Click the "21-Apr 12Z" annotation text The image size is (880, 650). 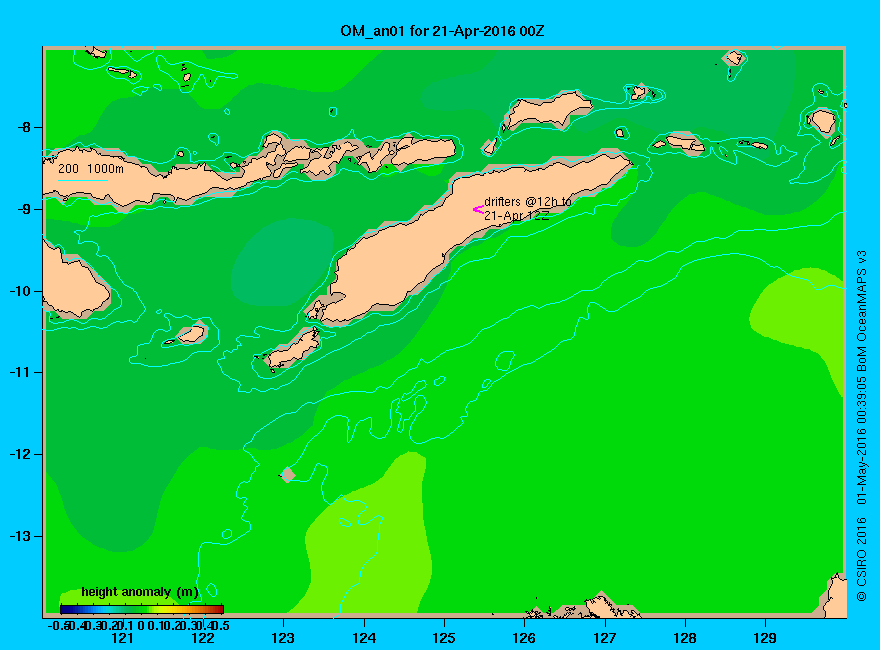[516, 216]
